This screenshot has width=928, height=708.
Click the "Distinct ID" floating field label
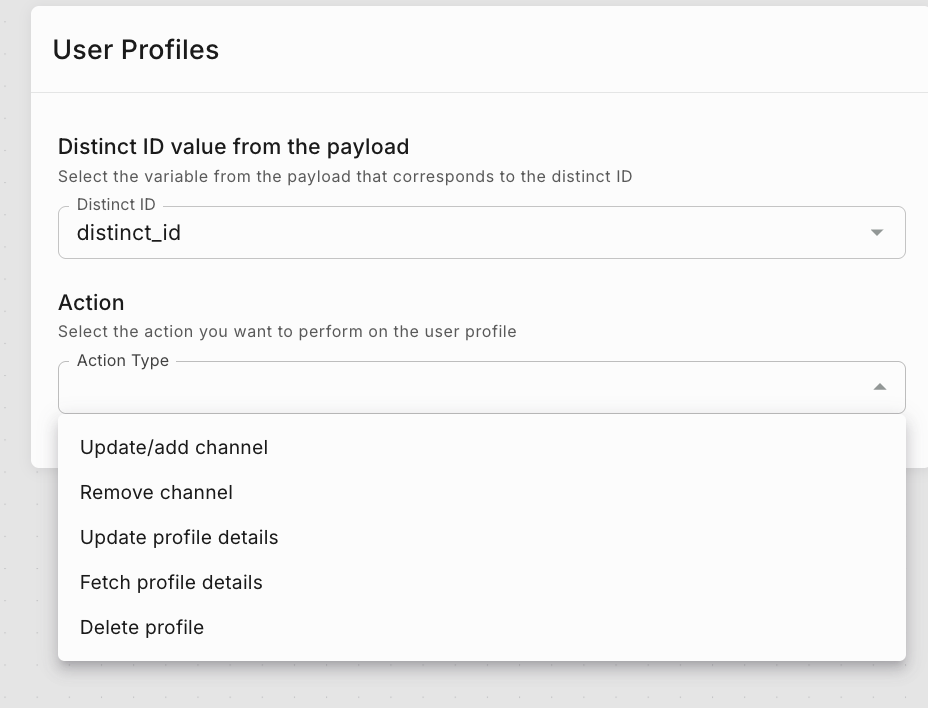click(x=116, y=204)
